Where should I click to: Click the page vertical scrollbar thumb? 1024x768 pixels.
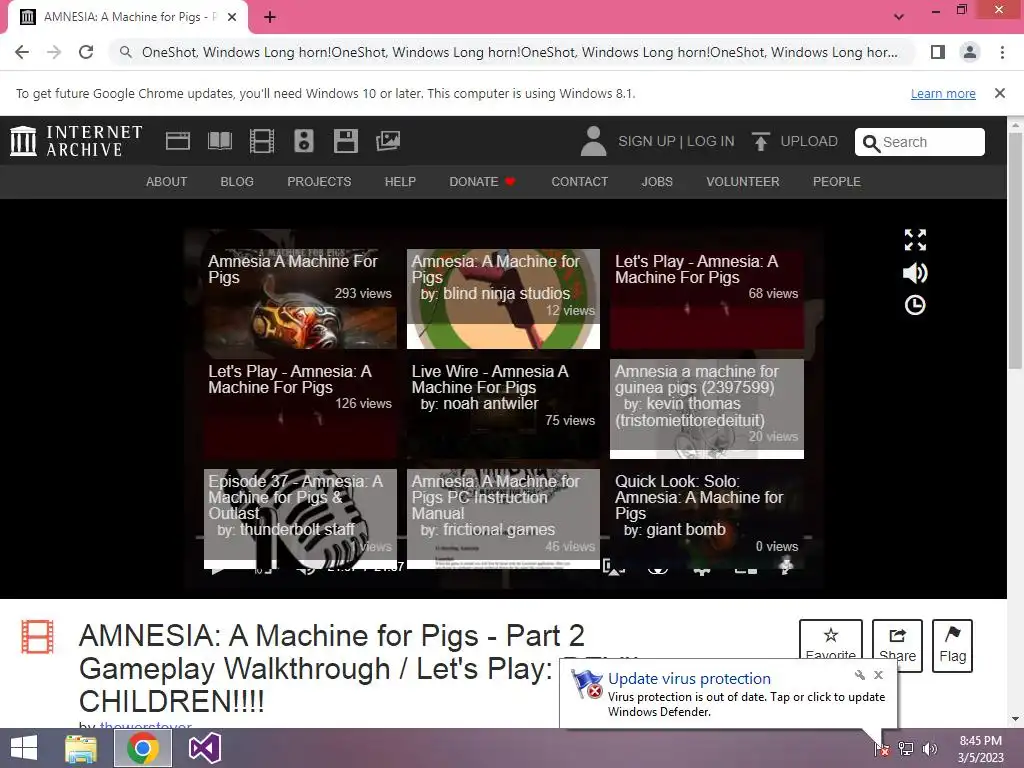pyautogui.click(x=1016, y=251)
